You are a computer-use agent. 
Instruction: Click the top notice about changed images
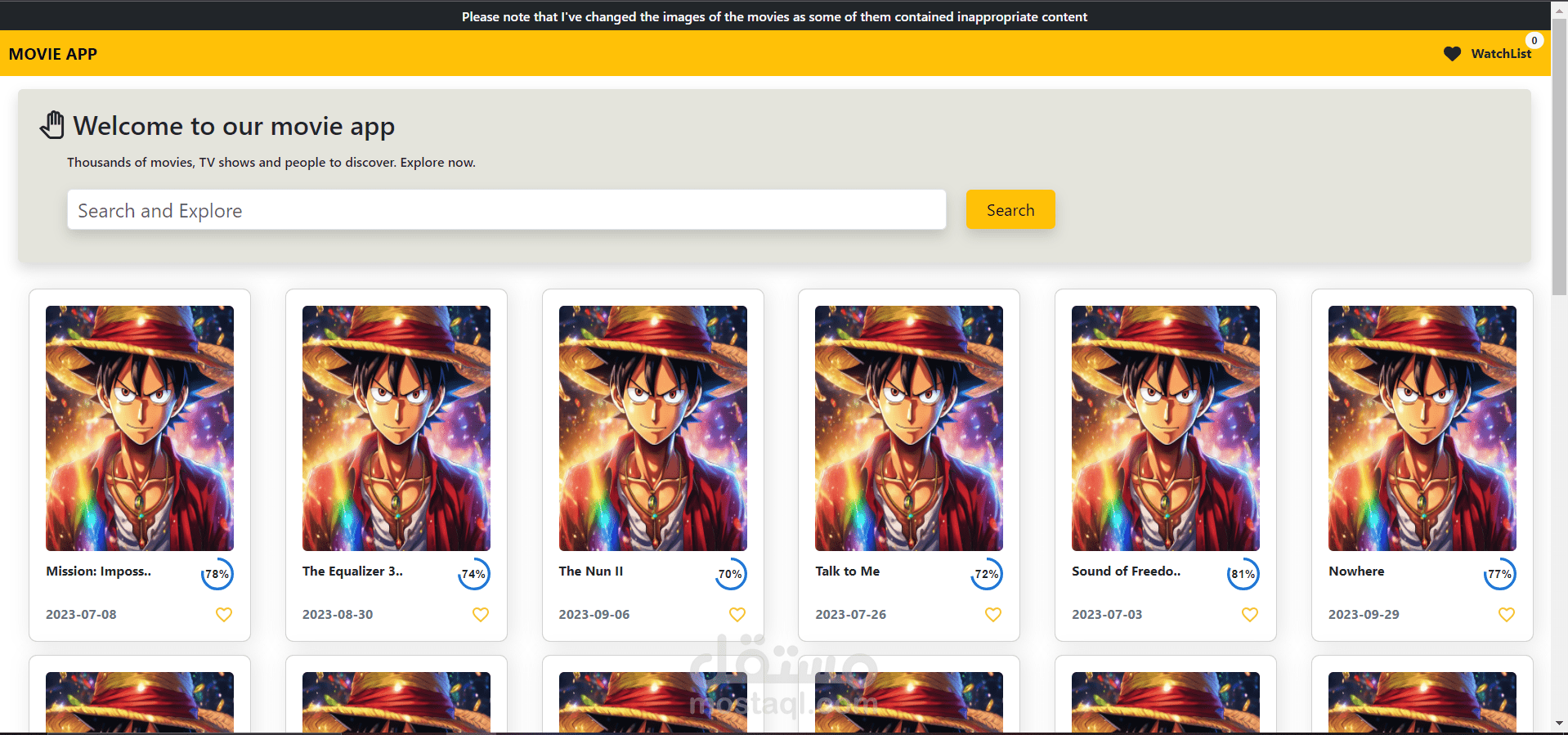click(x=774, y=16)
